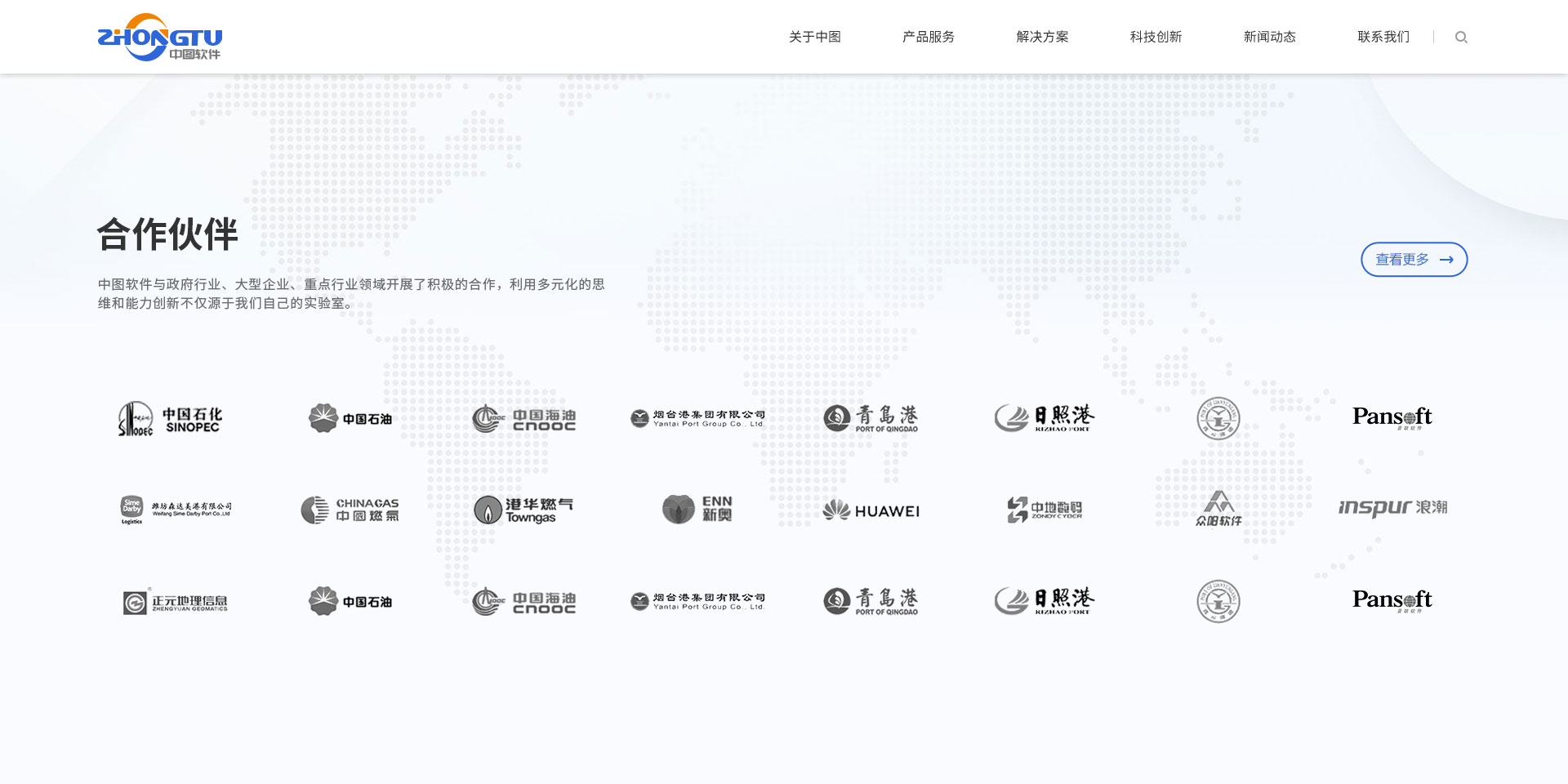This screenshot has height=784, width=1568.
Task: Click the ChinaGas 中国燃气 logo
Action: (x=350, y=510)
